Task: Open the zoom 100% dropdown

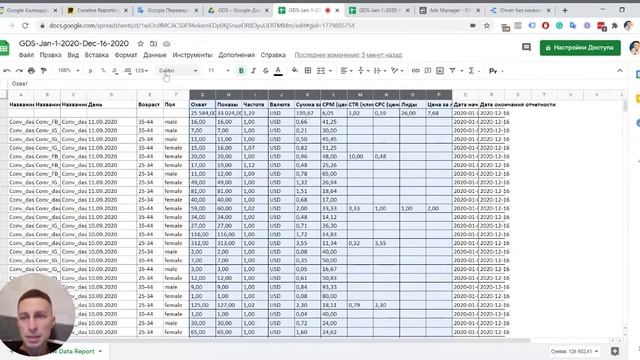Action: pyautogui.click(x=69, y=71)
